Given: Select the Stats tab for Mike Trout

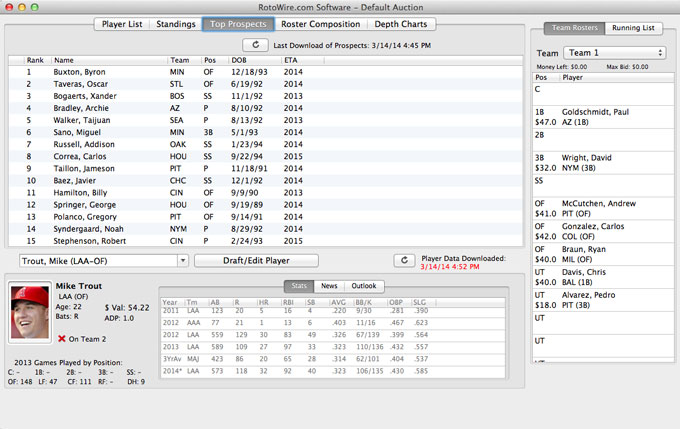Looking at the screenshot, I should pyautogui.click(x=299, y=286).
